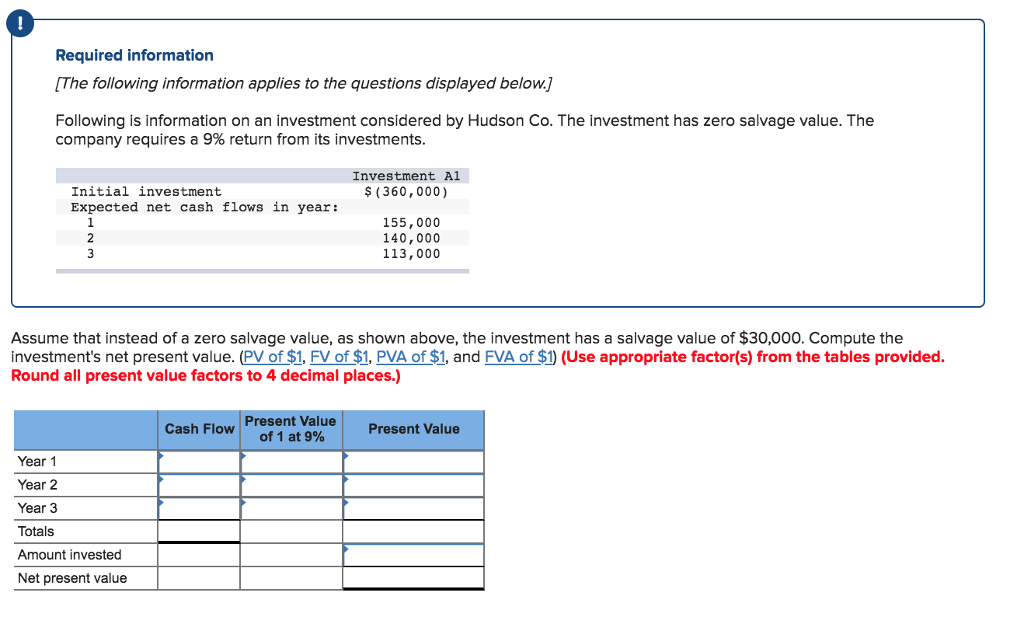Click the Net present value answer cell
The width and height of the screenshot is (1024, 617).
[413, 577]
